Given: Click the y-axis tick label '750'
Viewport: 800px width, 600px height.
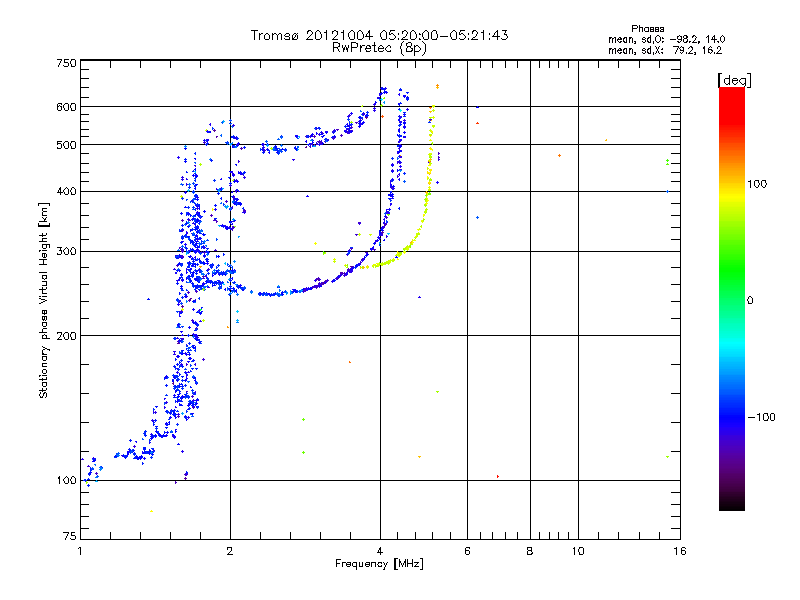Looking at the screenshot, I should tap(66, 63).
